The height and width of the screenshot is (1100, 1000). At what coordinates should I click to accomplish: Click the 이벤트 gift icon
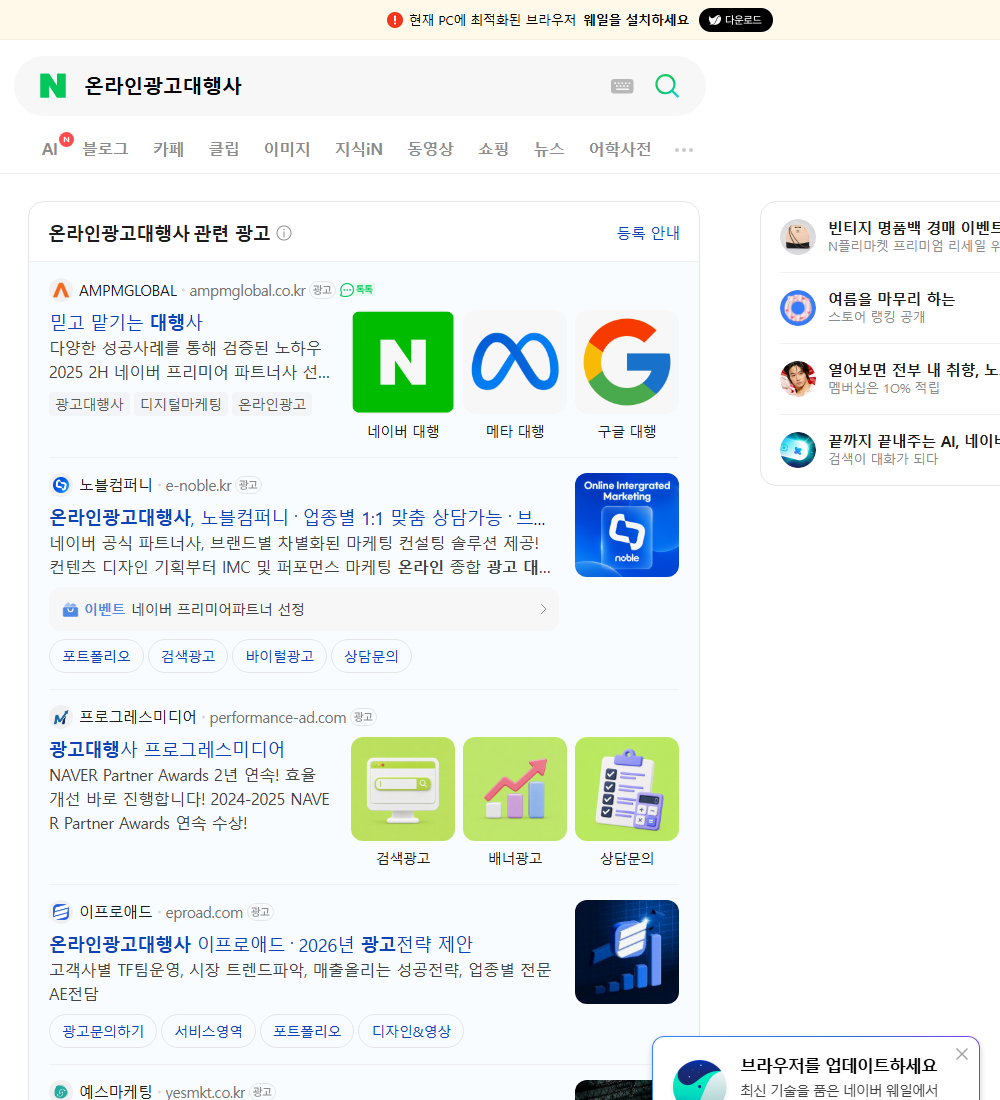(x=70, y=610)
